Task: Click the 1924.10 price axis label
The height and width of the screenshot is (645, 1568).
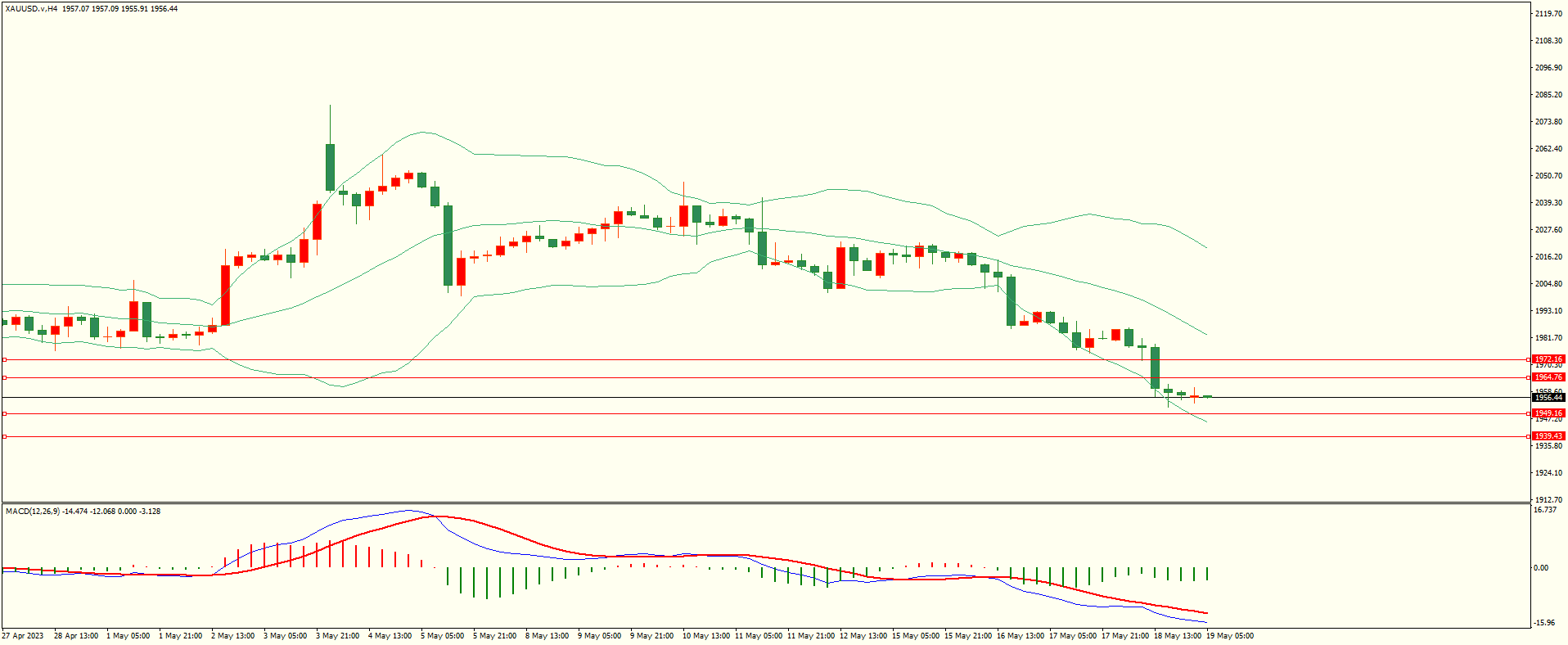Action: click(x=1548, y=473)
